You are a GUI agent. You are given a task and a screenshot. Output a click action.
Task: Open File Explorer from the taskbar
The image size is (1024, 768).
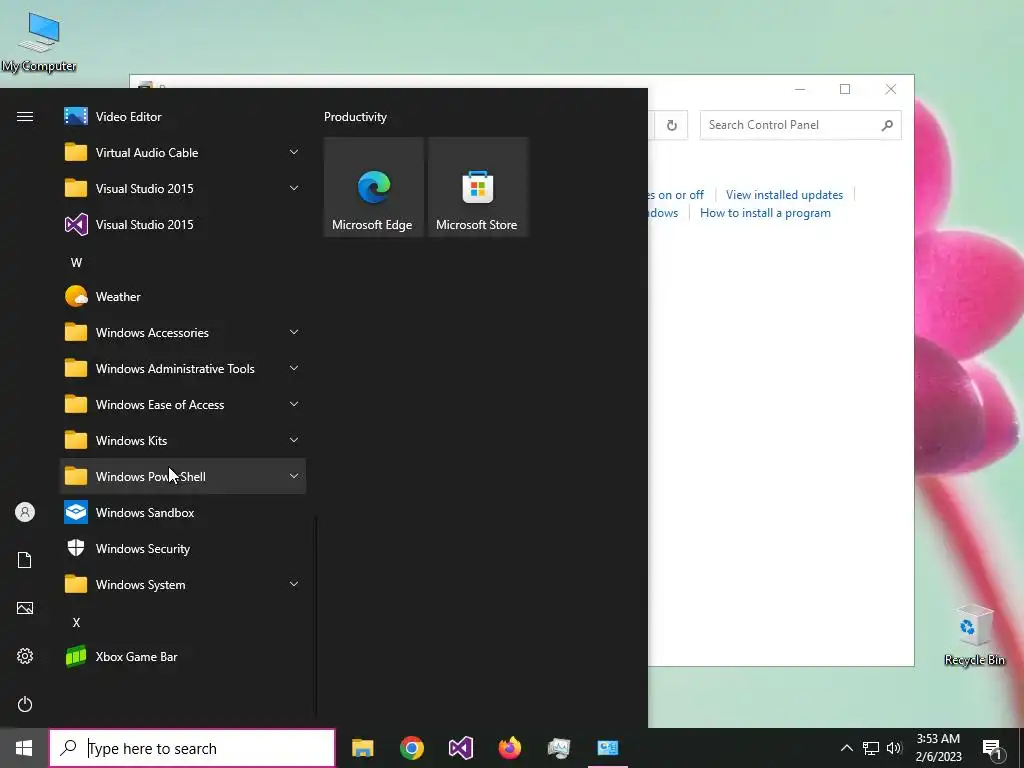click(362, 748)
